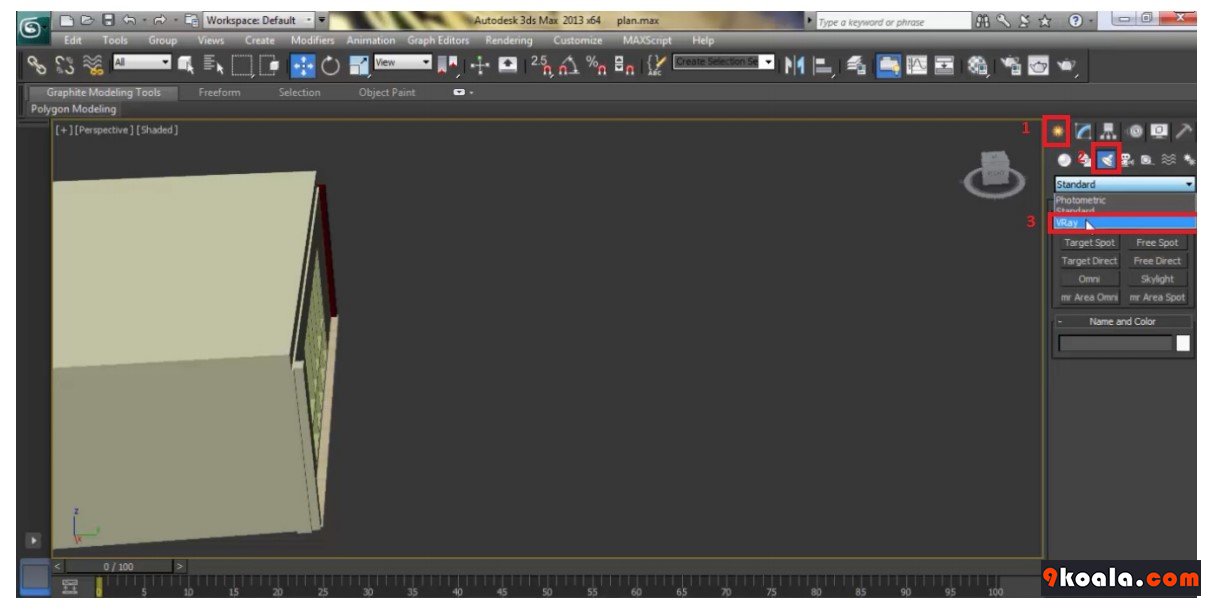Click the white object color swatch
1208x612 pixels.
tap(1183, 343)
